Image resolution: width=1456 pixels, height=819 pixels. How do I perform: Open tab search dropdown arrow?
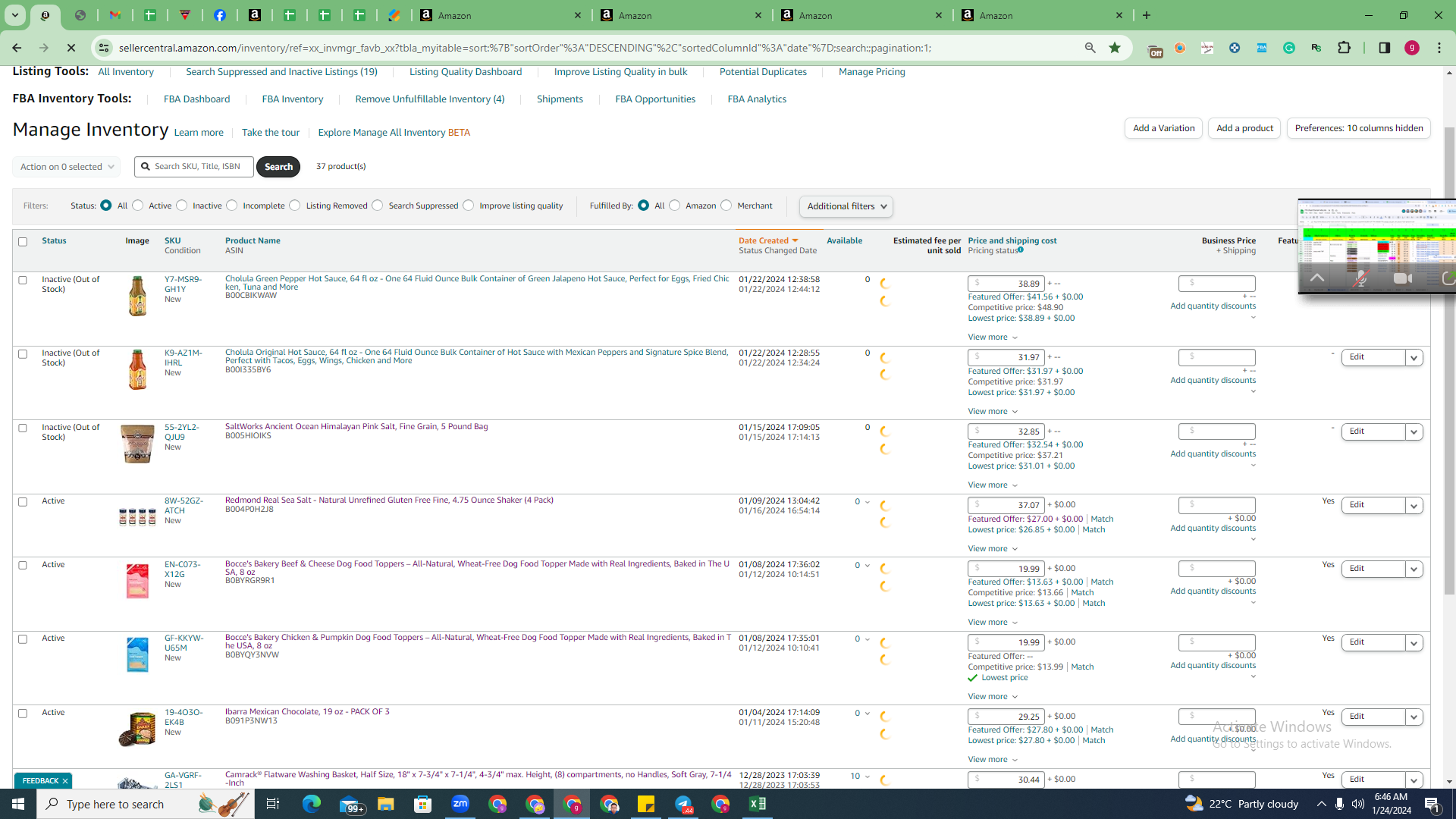click(x=15, y=15)
